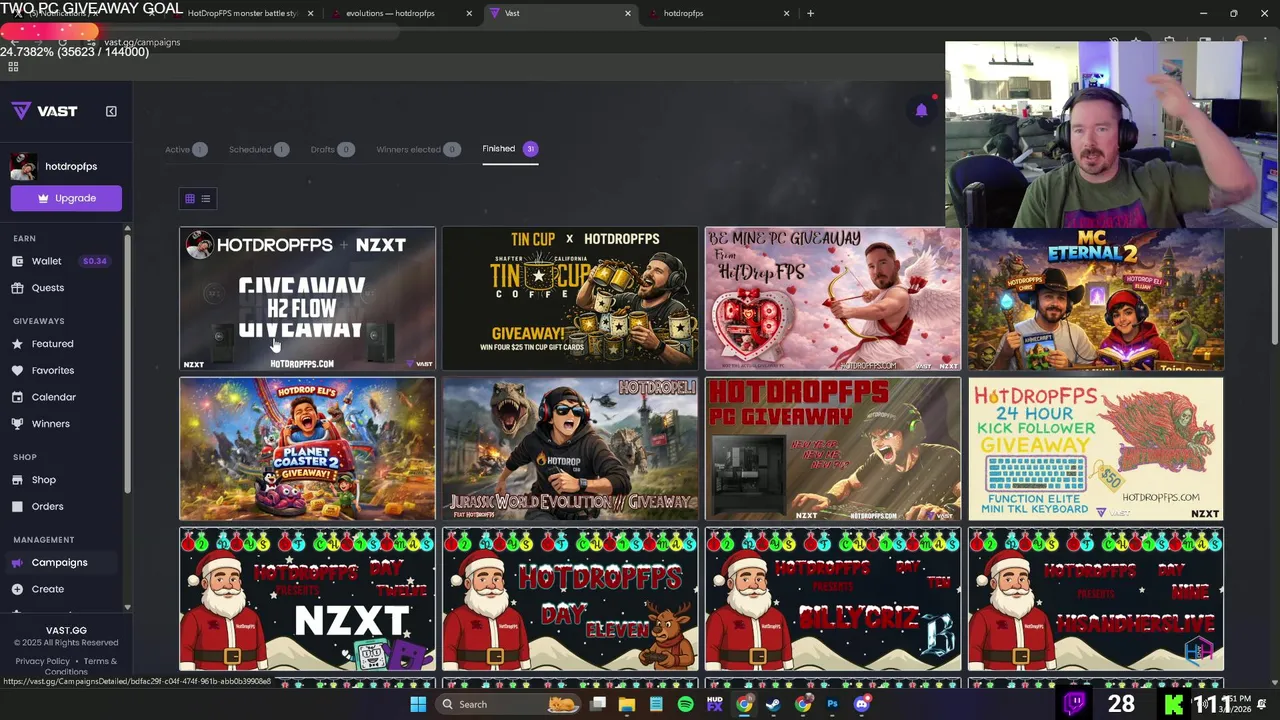Open the Tin Cup Coffee giveaway card
This screenshot has width=1280, height=720.
[x=570, y=299]
